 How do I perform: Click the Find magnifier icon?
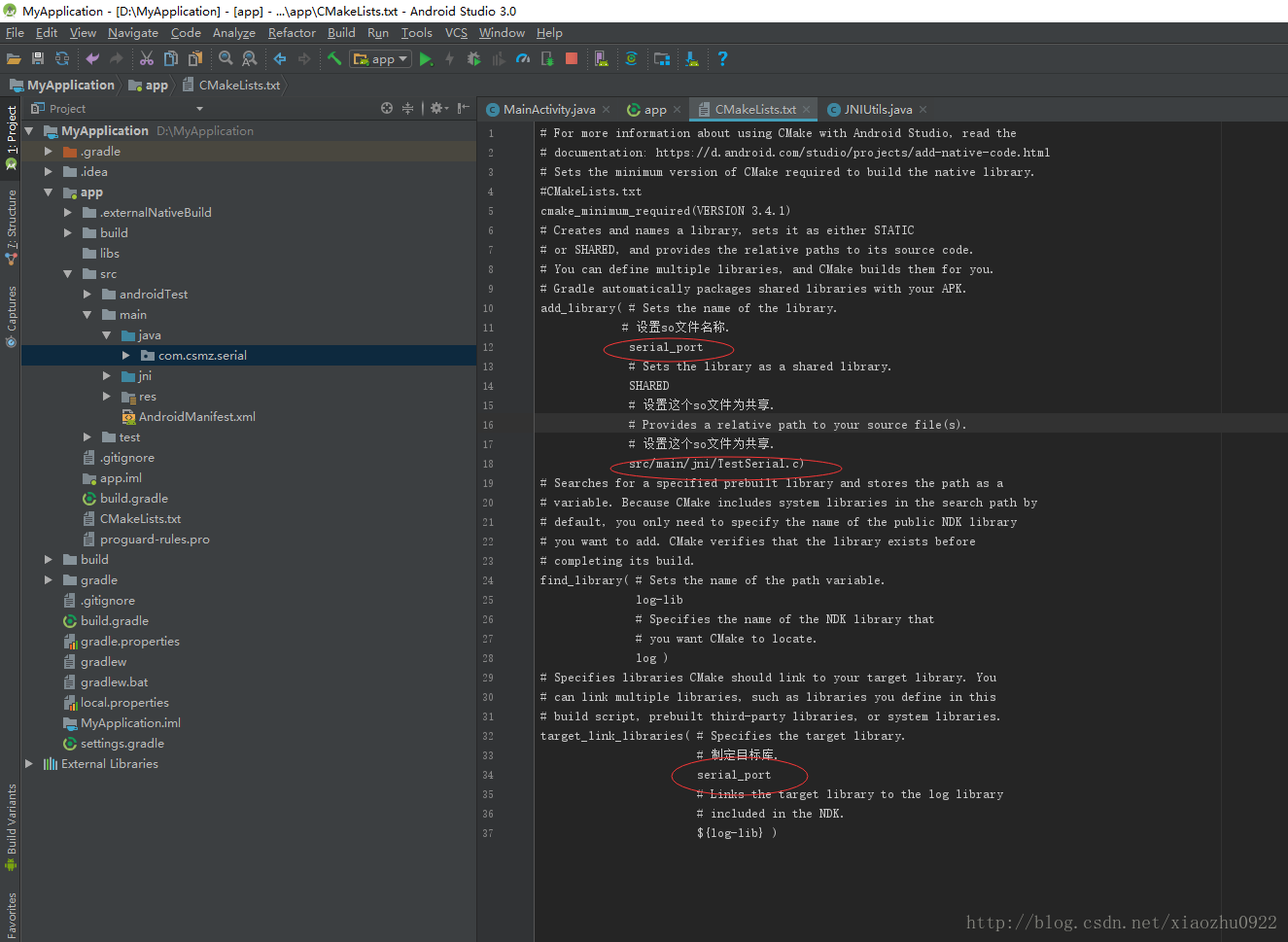point(226,59)
